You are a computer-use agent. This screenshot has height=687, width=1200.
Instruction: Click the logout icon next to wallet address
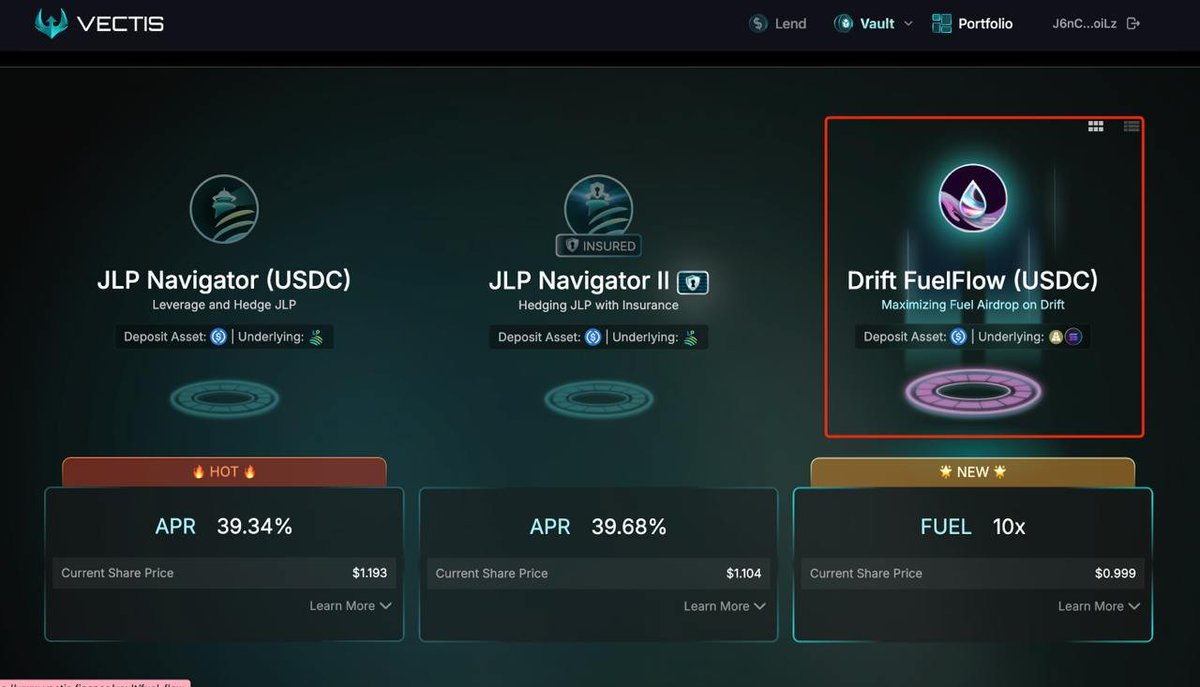point(1131,23)
